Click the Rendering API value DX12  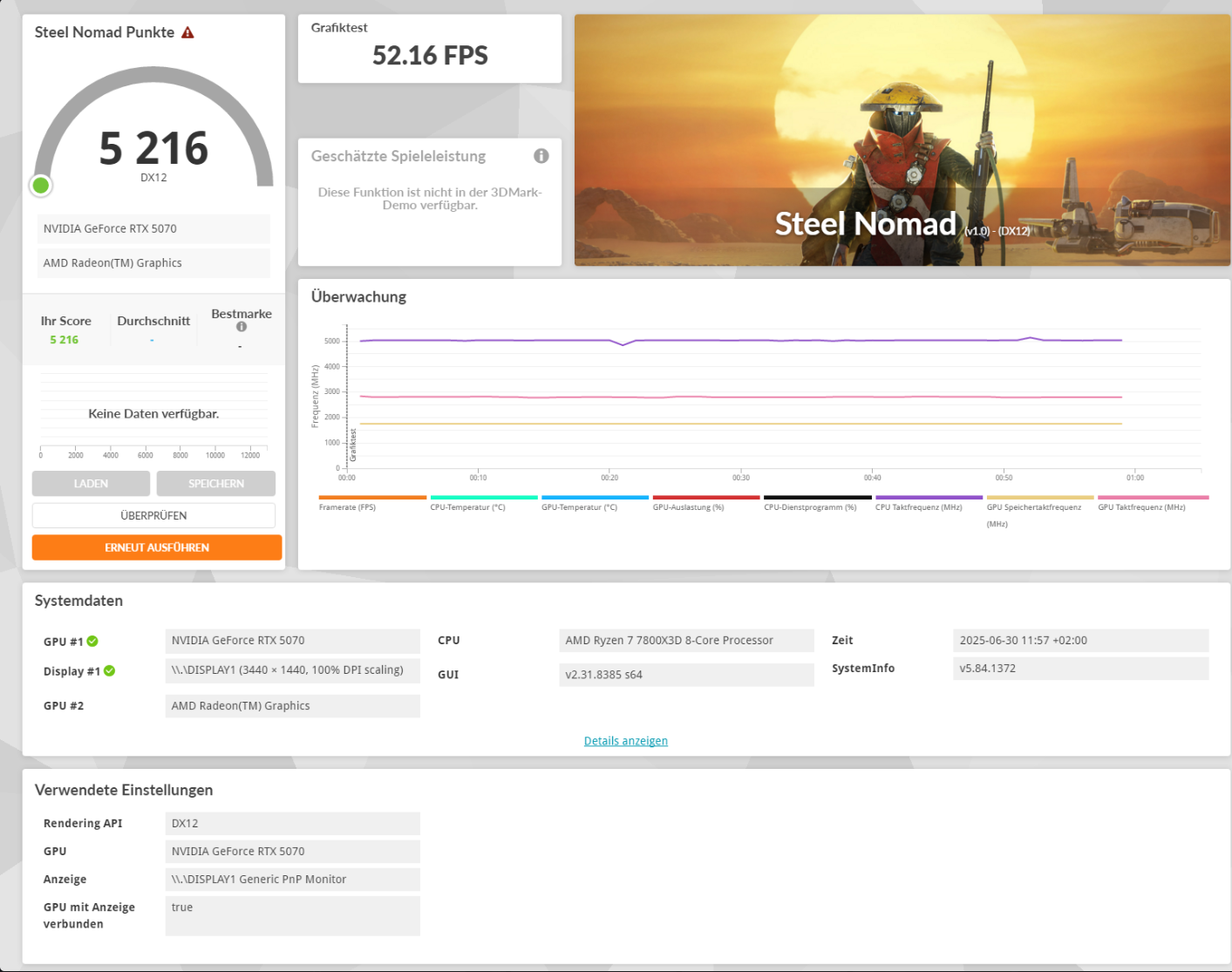[293, 824]
